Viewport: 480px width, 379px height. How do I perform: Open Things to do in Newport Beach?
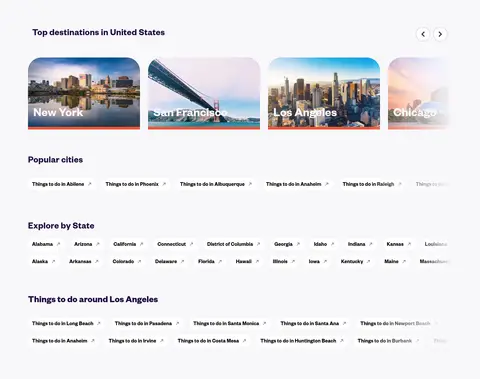click(399, 323)
